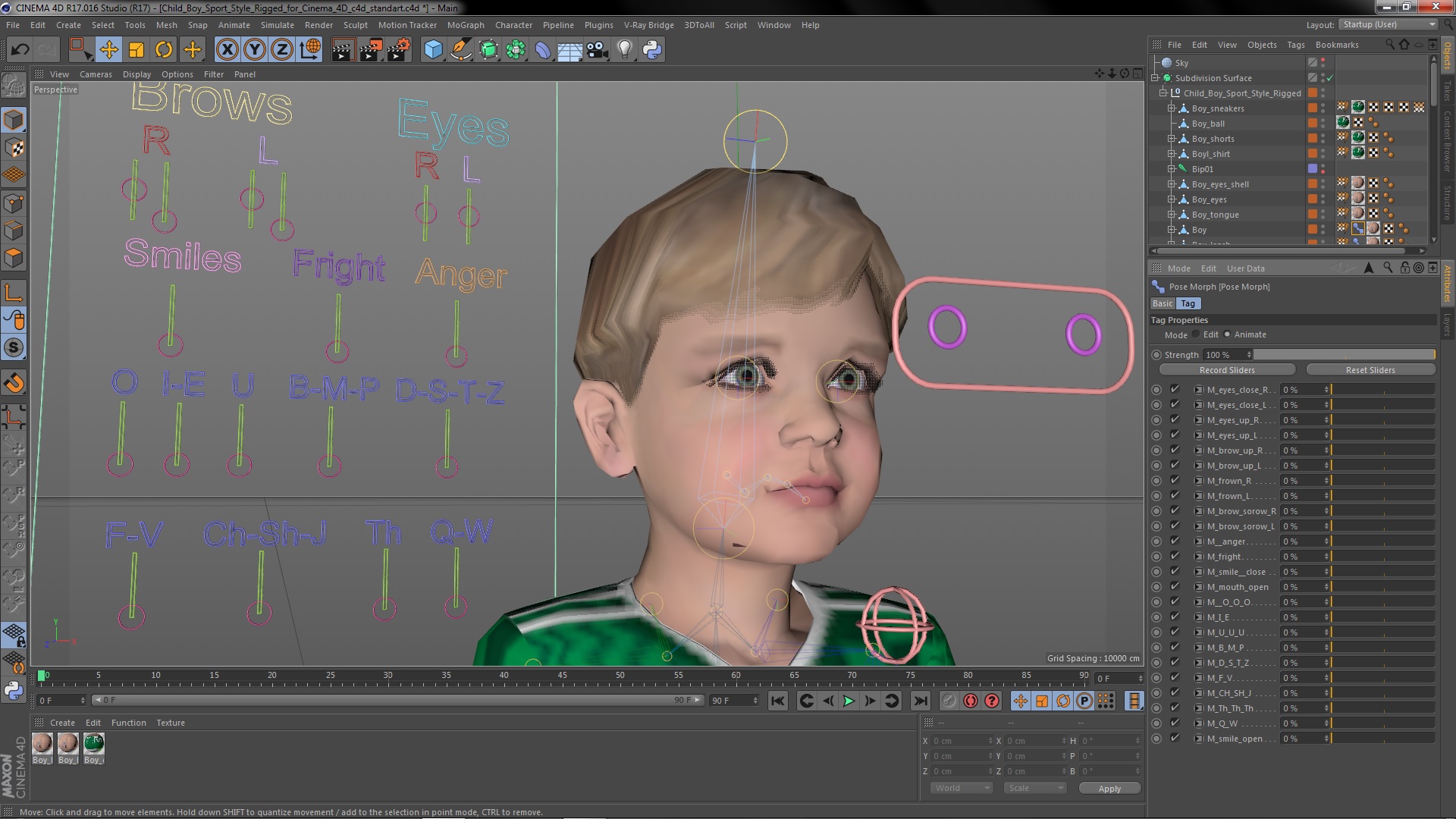This screenshot has height=819, width=1456.
Task: Toggle checkbox for M_brow_up_L morph
Action: (1175, 465)
